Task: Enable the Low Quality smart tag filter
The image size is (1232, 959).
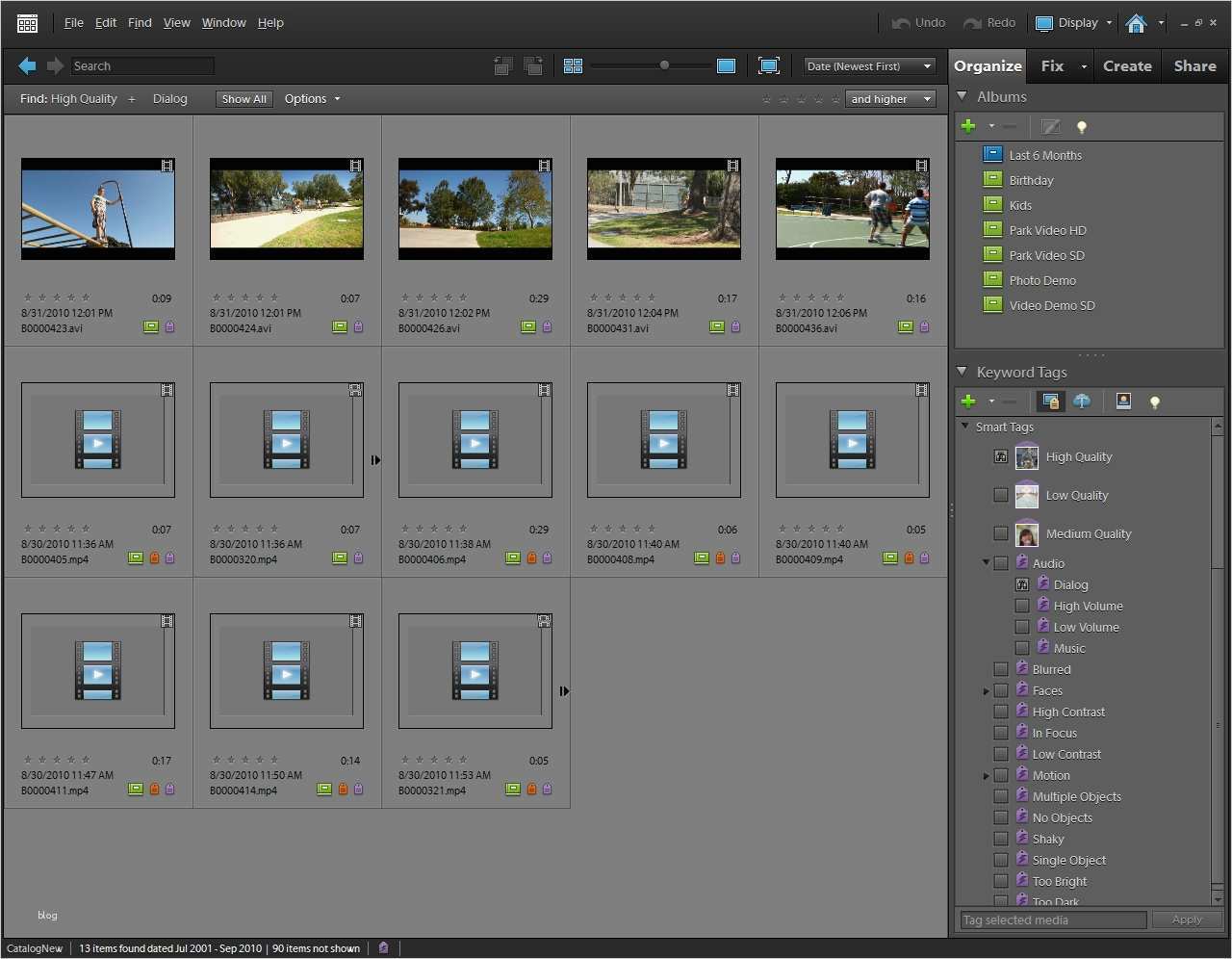Action: pyautogui.click(x=1001, y=495)
